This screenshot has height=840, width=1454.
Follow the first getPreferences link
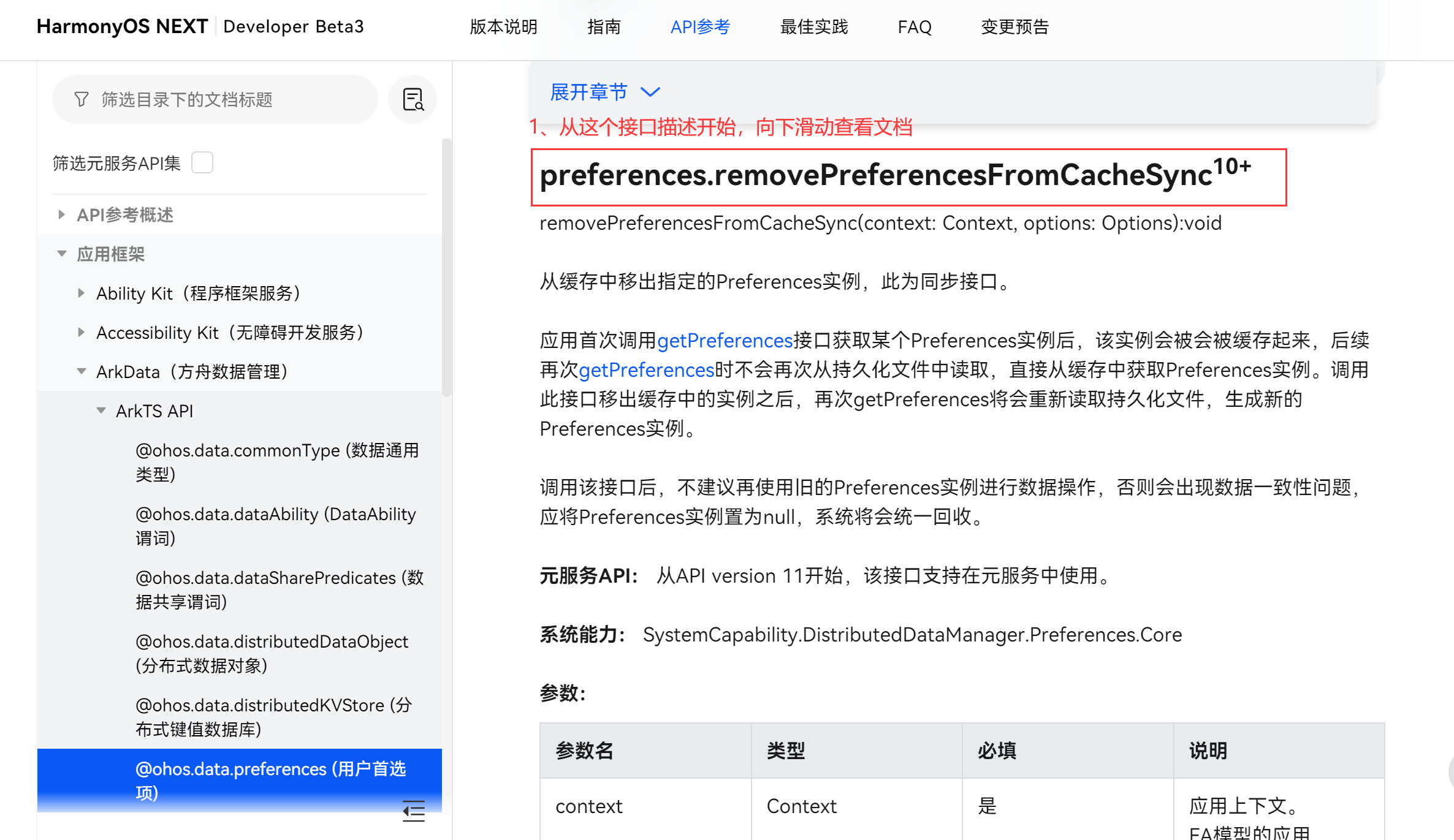click(x=725, y=341)
